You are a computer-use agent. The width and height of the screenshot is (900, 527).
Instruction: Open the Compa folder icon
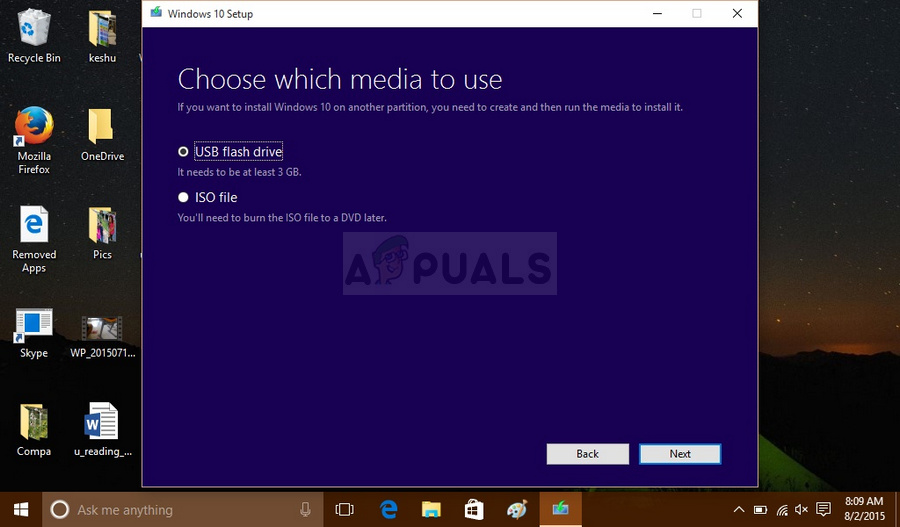tap(34, 430)
